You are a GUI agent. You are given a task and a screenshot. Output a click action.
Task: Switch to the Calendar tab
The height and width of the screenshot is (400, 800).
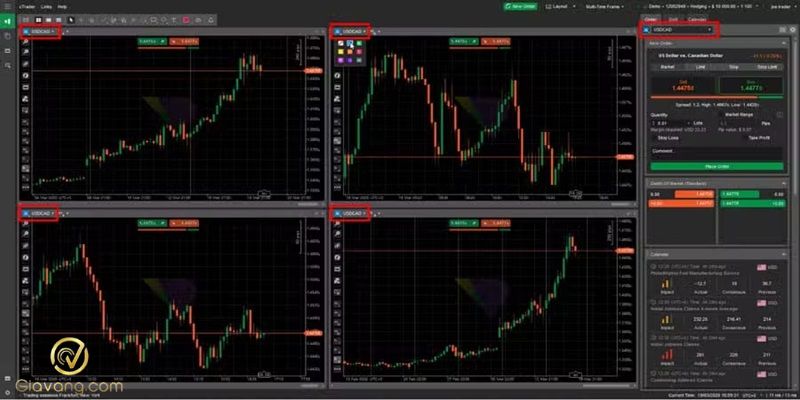[697, 19]
